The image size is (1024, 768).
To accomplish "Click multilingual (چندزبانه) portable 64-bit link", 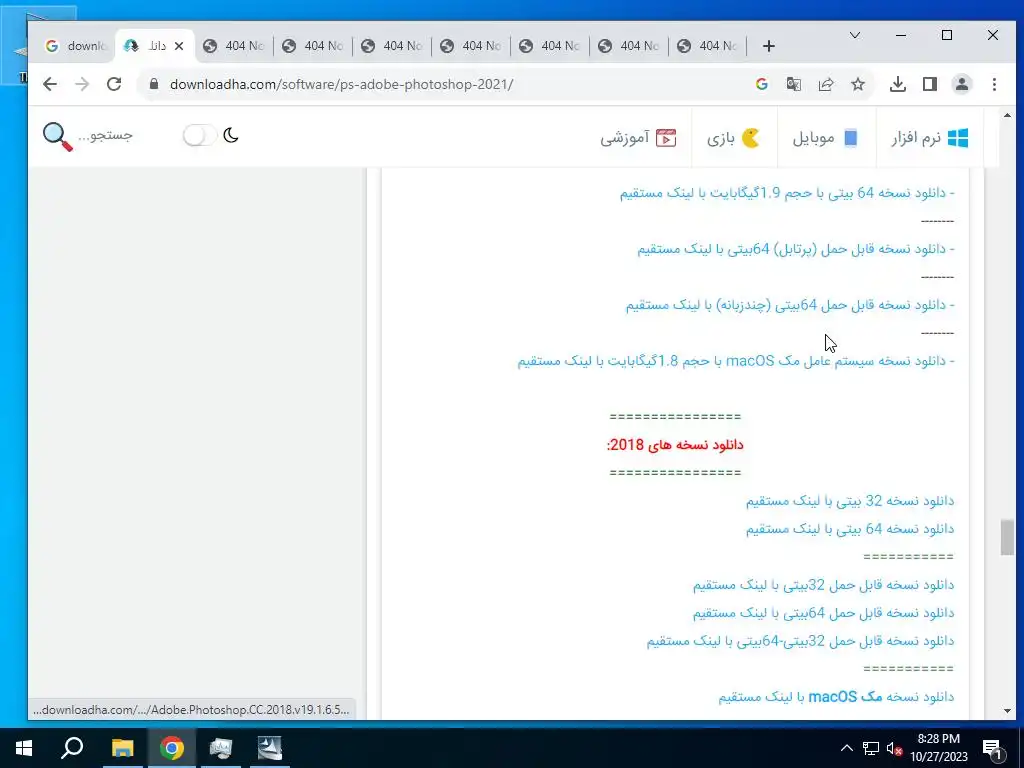I will point(790,305).
